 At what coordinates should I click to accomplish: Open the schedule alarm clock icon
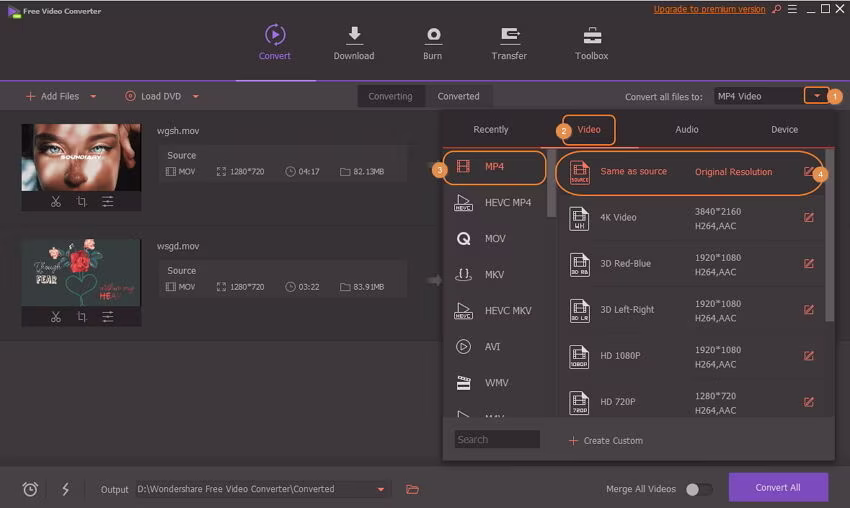[30, 489]
